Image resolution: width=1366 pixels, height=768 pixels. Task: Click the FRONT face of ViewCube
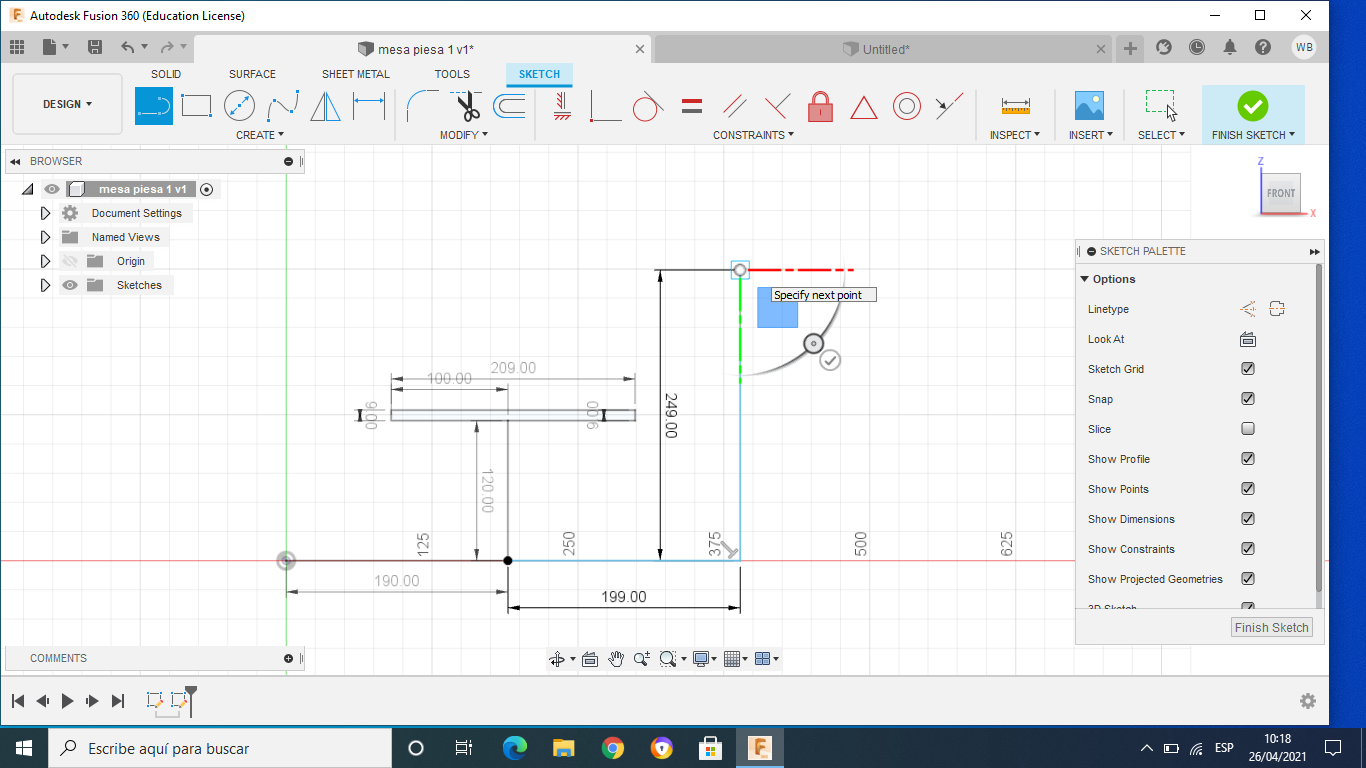coord(1280,193)
